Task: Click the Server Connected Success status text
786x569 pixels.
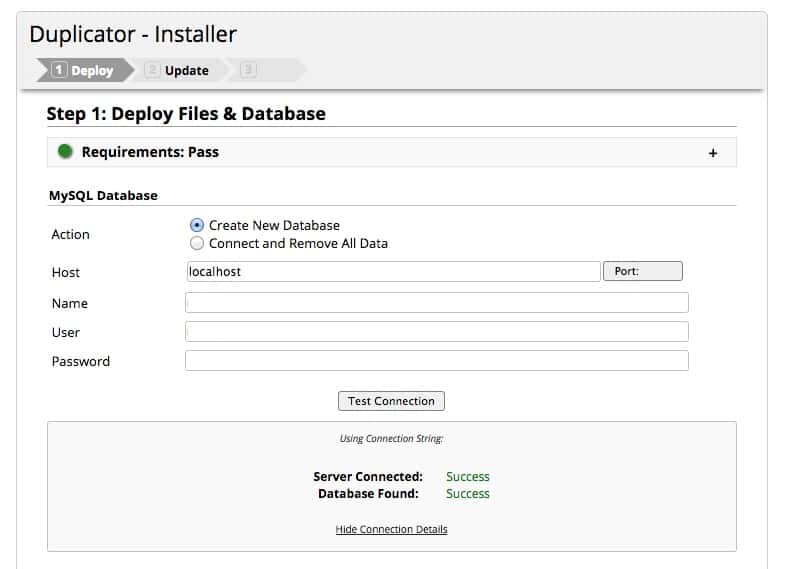Action: 468,476
